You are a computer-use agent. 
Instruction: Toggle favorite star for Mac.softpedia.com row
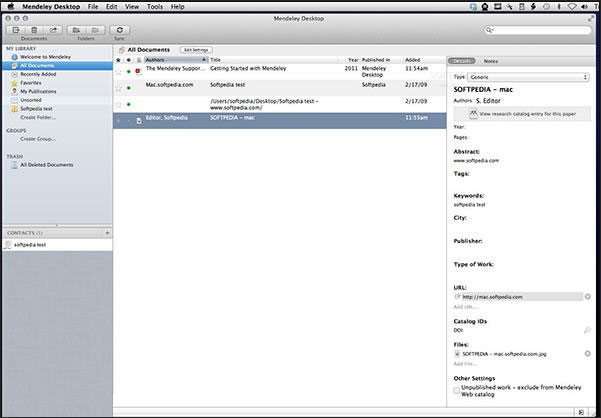click(x=118, y=88)
